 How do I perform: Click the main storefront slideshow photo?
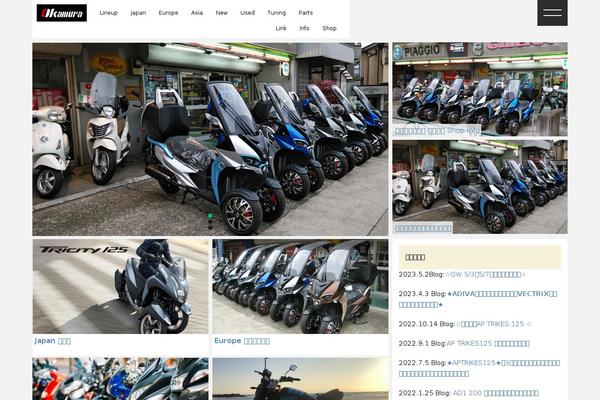click(210, 139)
